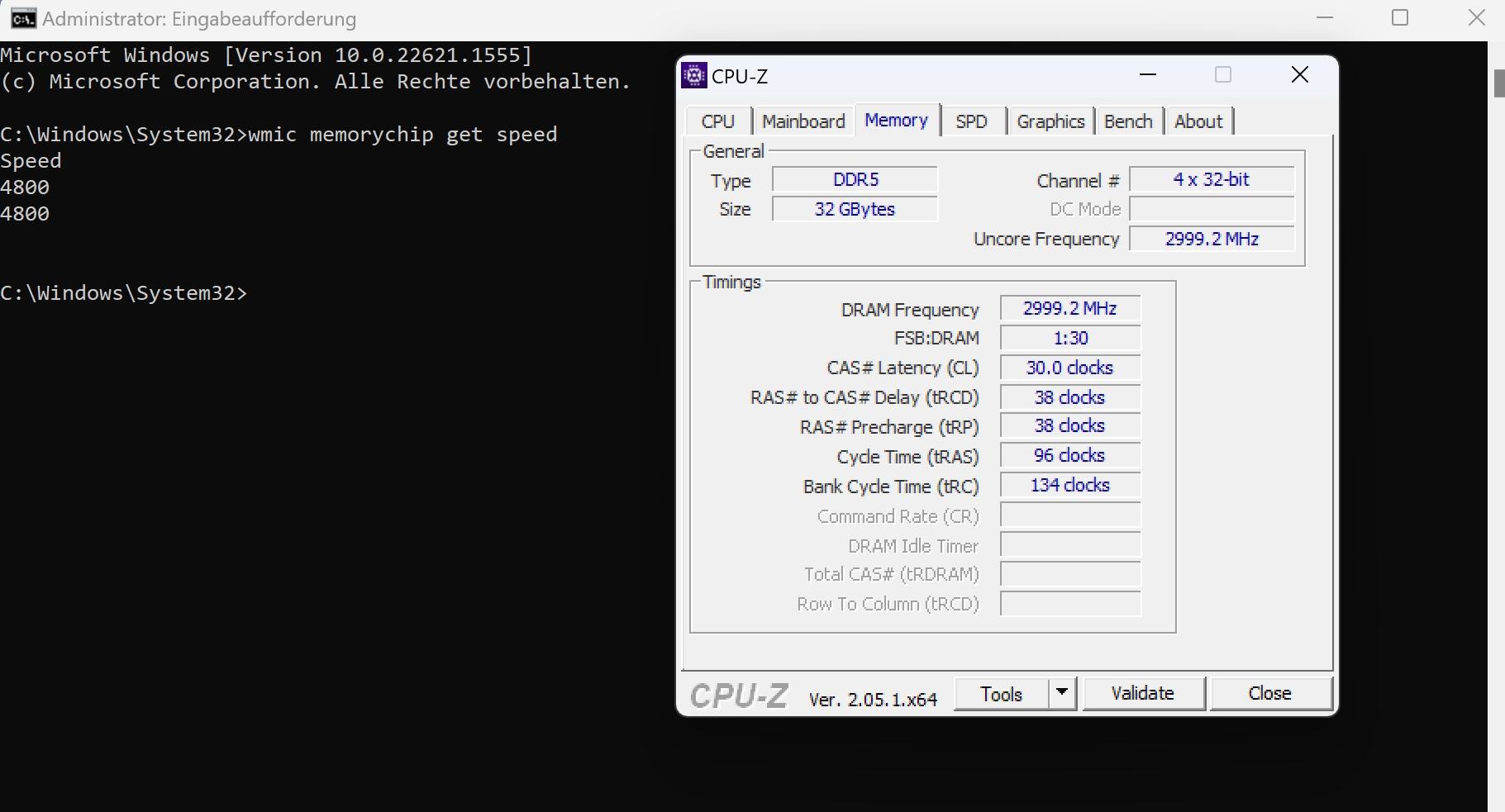The image size is (1505, 812).
Task: Open the CPU tab in CPU-Z
Action: (717, 121)
